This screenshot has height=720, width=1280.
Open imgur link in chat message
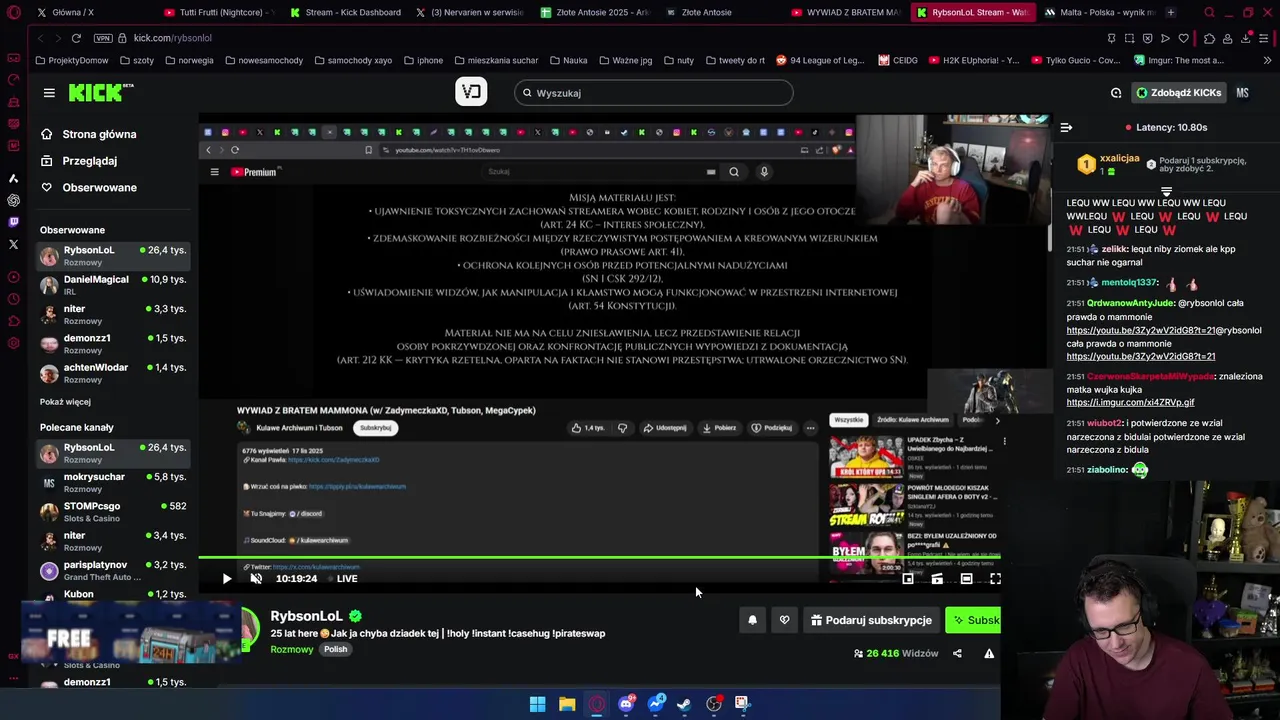[x=1130, y=403]
